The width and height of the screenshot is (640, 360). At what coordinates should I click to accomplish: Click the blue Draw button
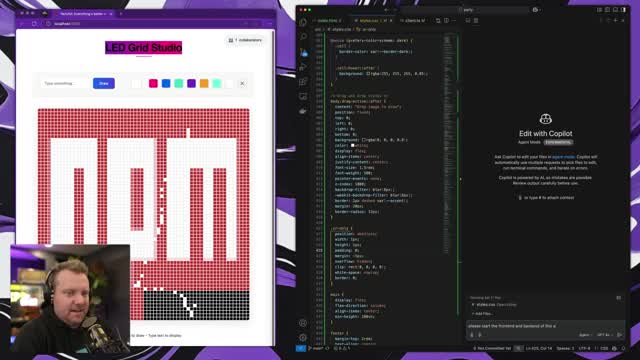[104, 83]
